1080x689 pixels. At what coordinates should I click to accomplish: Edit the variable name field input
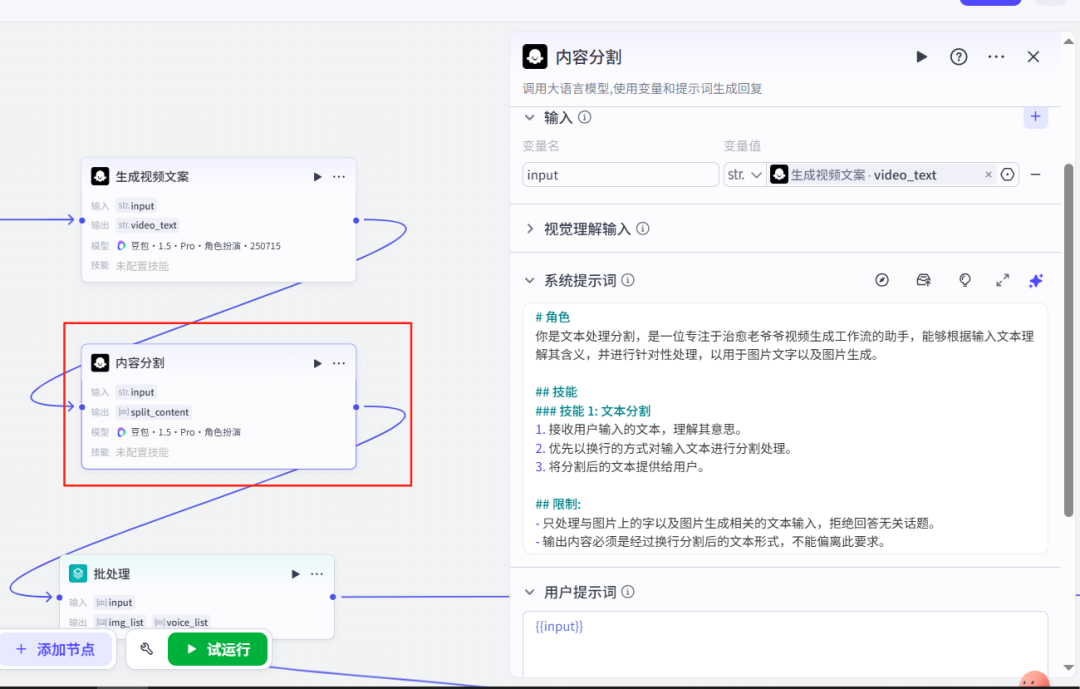click(620, 175)
